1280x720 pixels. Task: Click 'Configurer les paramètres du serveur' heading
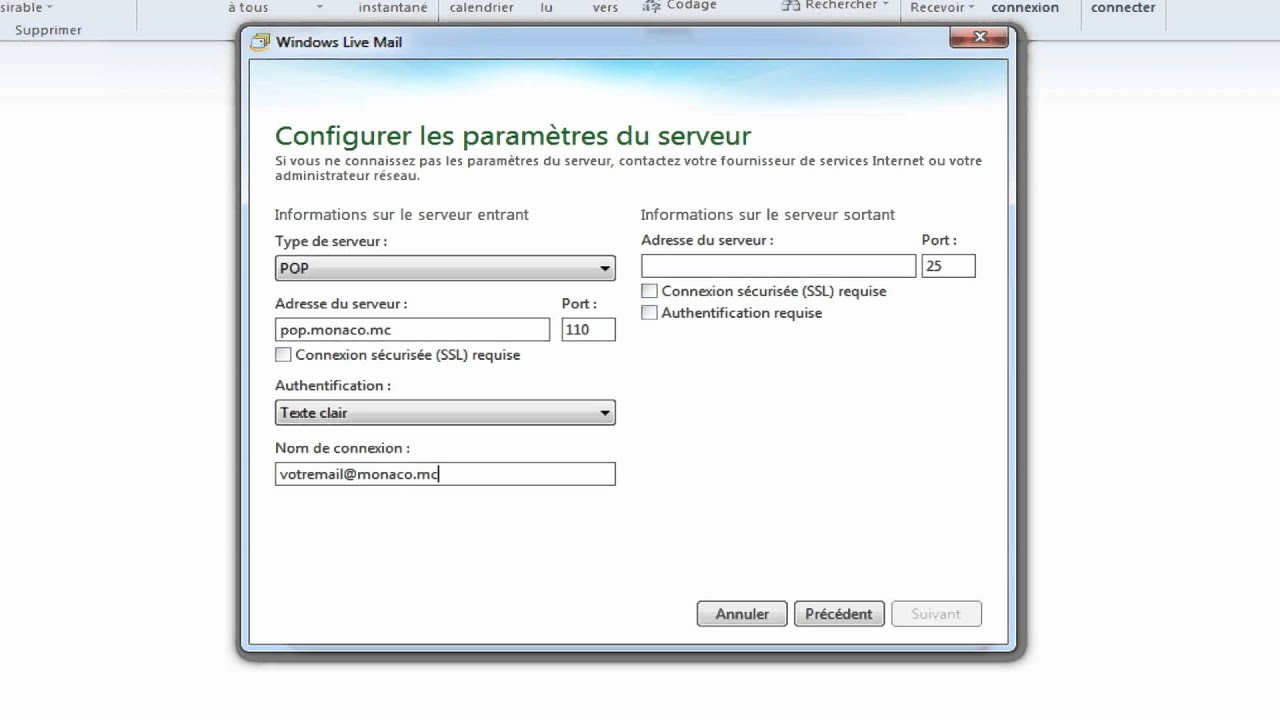(513, 135)
